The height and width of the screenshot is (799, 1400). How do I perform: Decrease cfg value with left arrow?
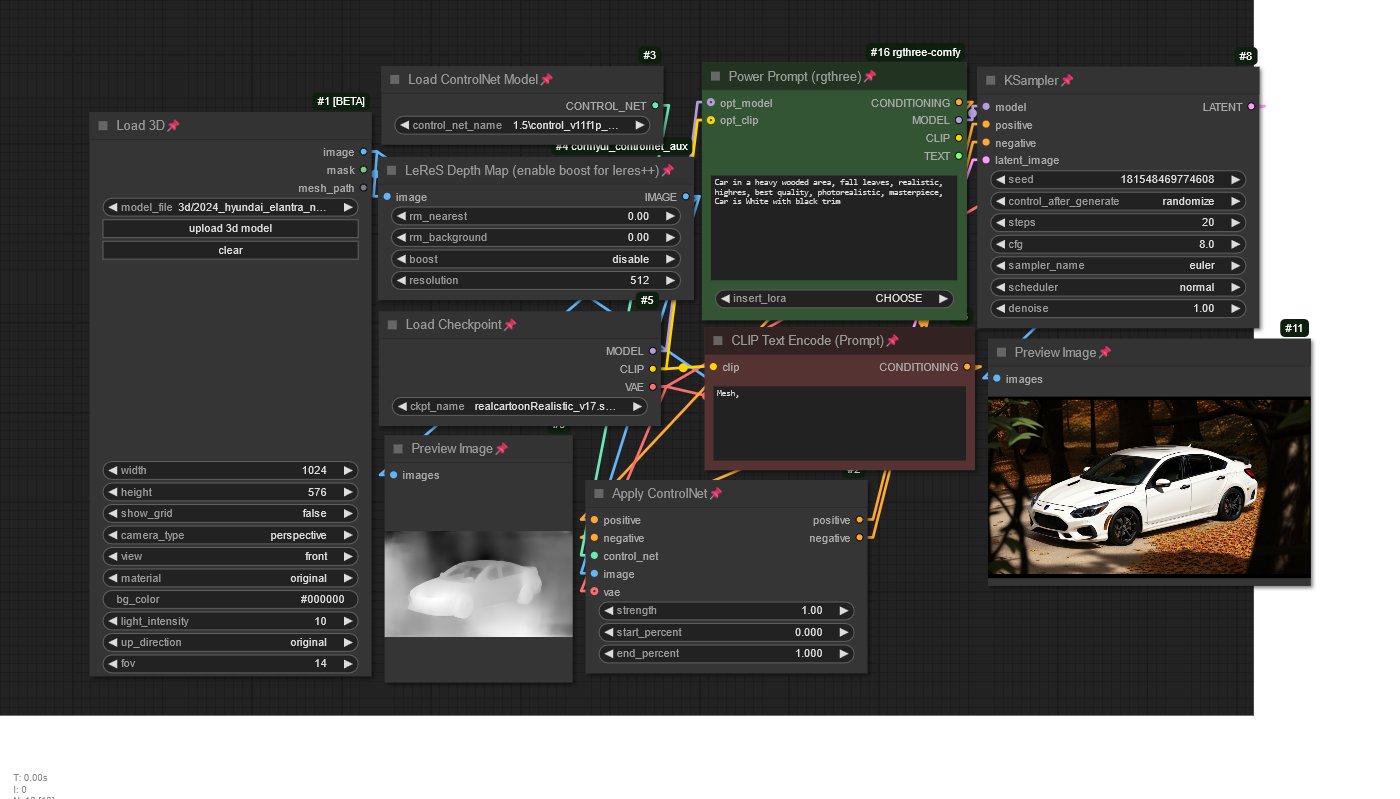click(1001, 245)
